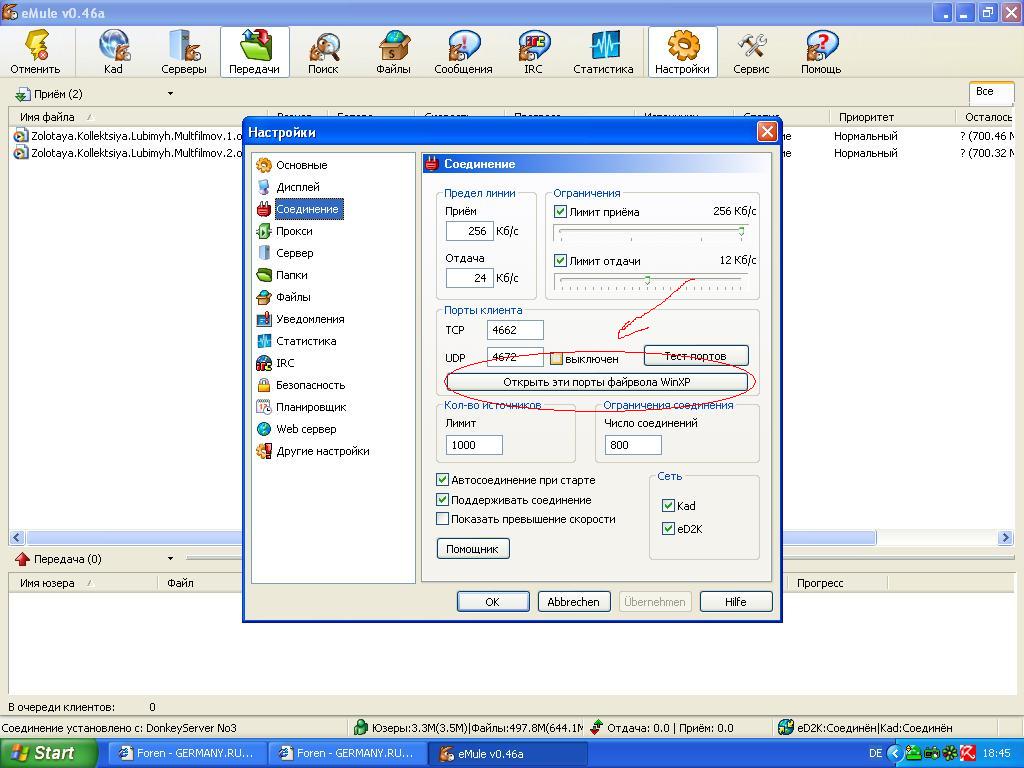Switch to first Foren - GERMANY.RU taskbar window
Image resolution: width=1024 pixels, height=768 pixels.
coord(187,753)
